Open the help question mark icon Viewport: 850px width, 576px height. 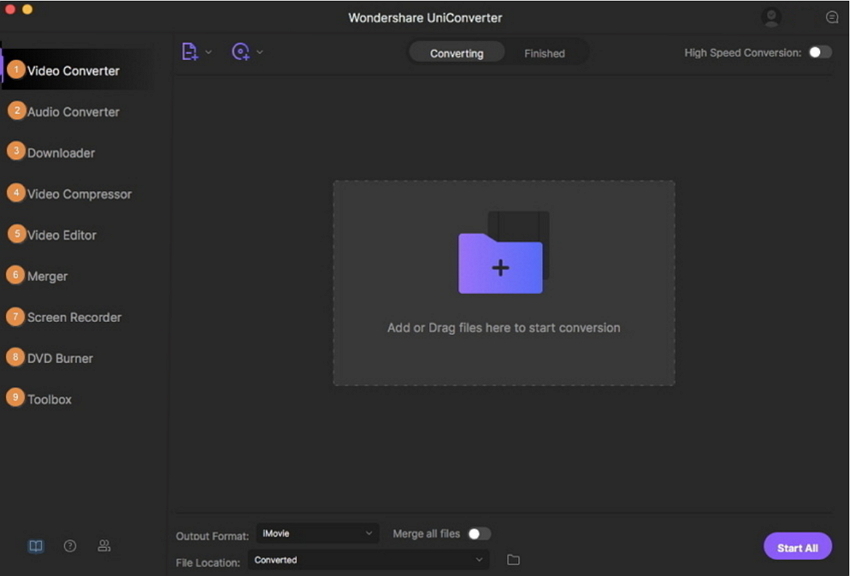[x=70, y=546]
